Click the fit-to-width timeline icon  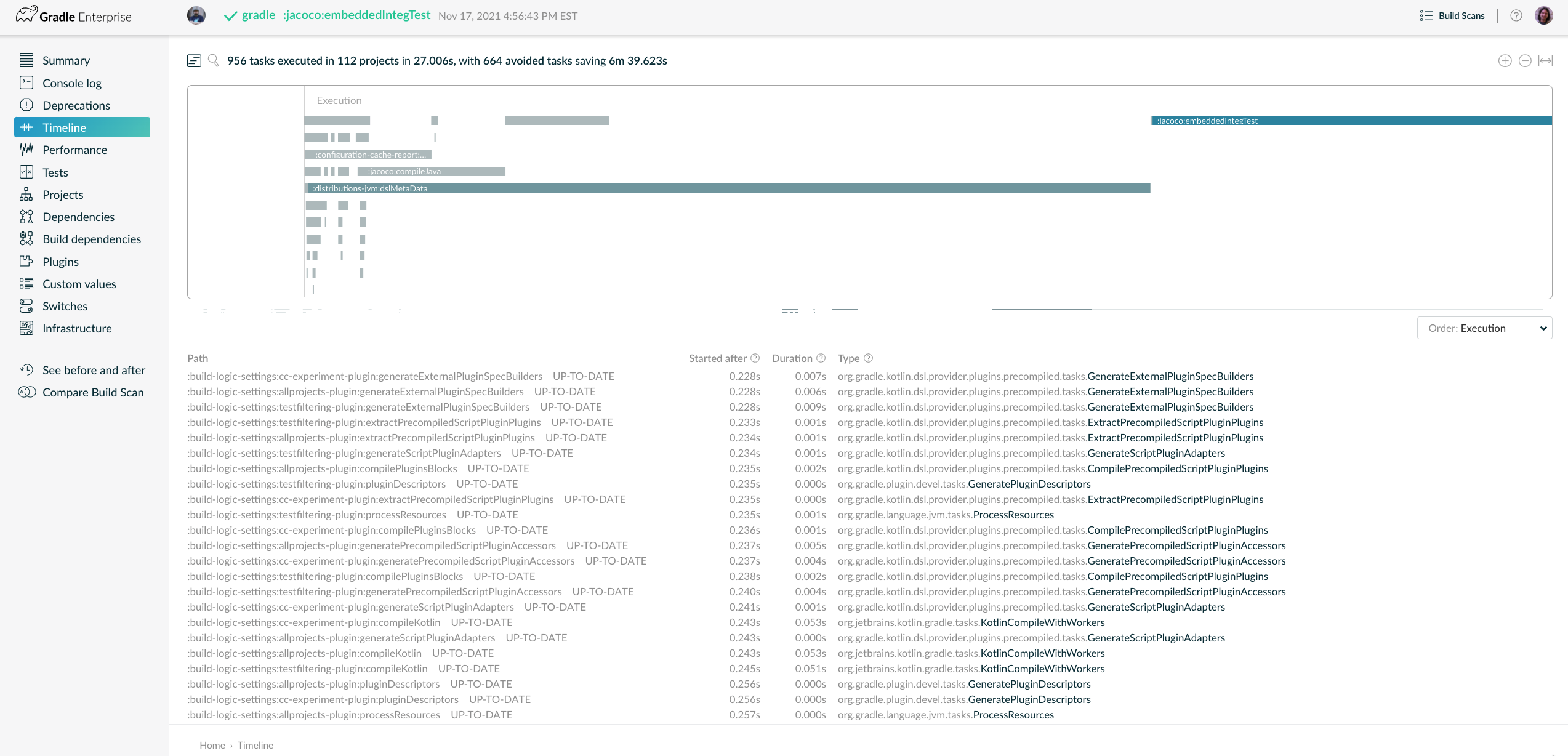coord(1545,60)
